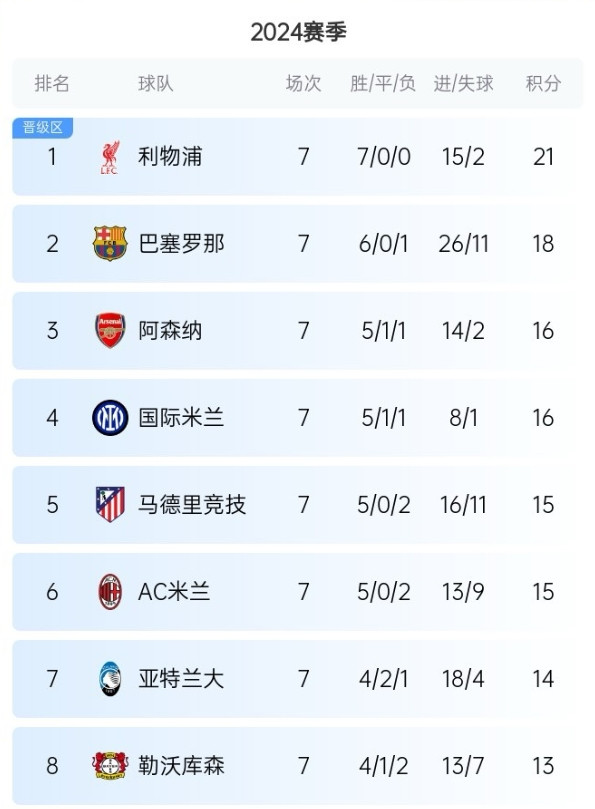The height and width of the screenshot is (809, 595).
Task: Select Arsenal's 16 points value
Action: [543, 331]
